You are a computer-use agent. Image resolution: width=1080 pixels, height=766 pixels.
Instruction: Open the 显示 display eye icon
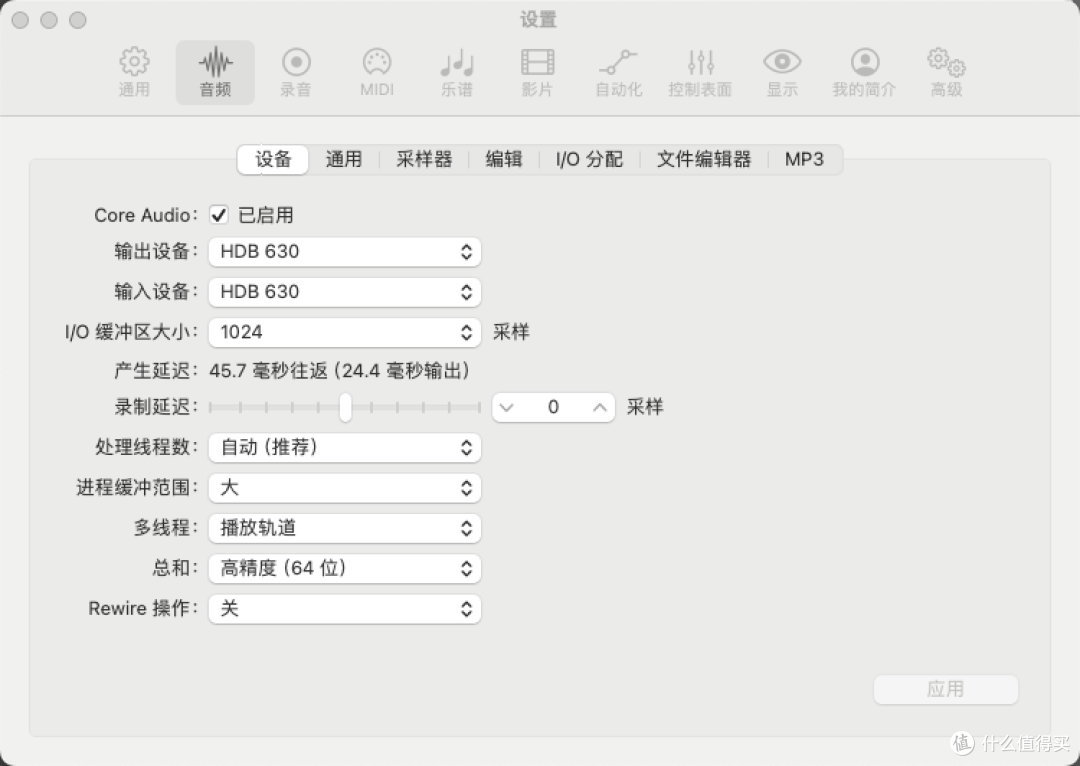coord(782,72)
